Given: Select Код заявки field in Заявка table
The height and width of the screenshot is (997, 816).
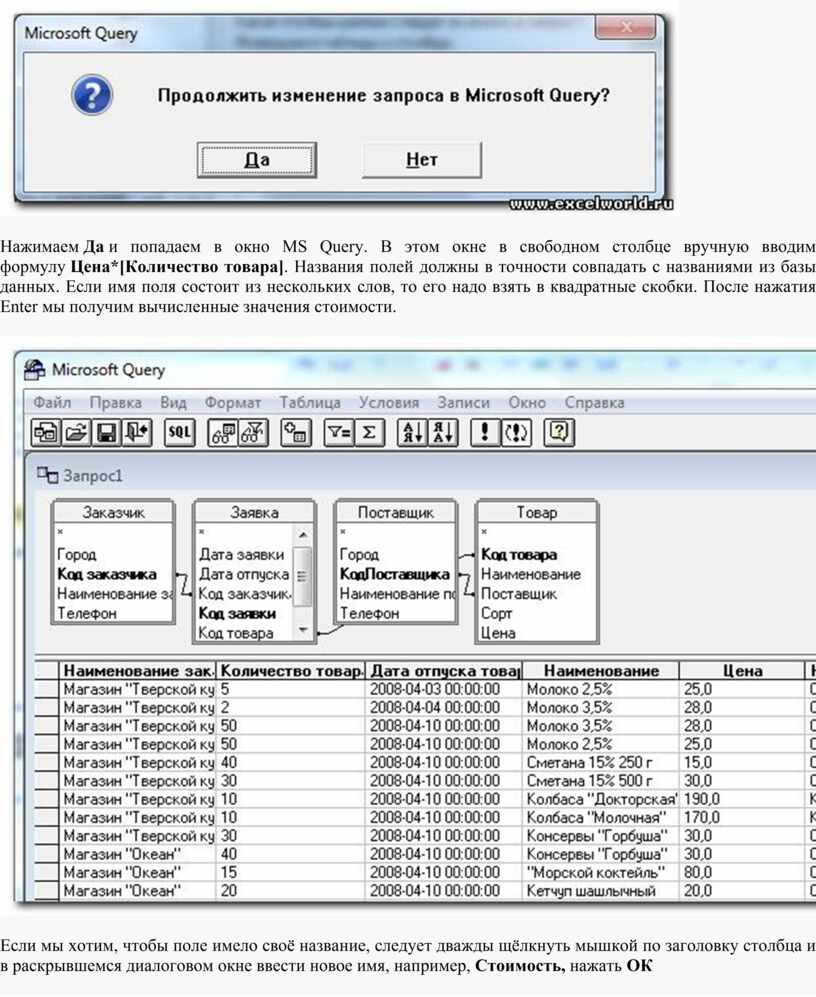Looking at the screenshot, I should click(237, 614).
